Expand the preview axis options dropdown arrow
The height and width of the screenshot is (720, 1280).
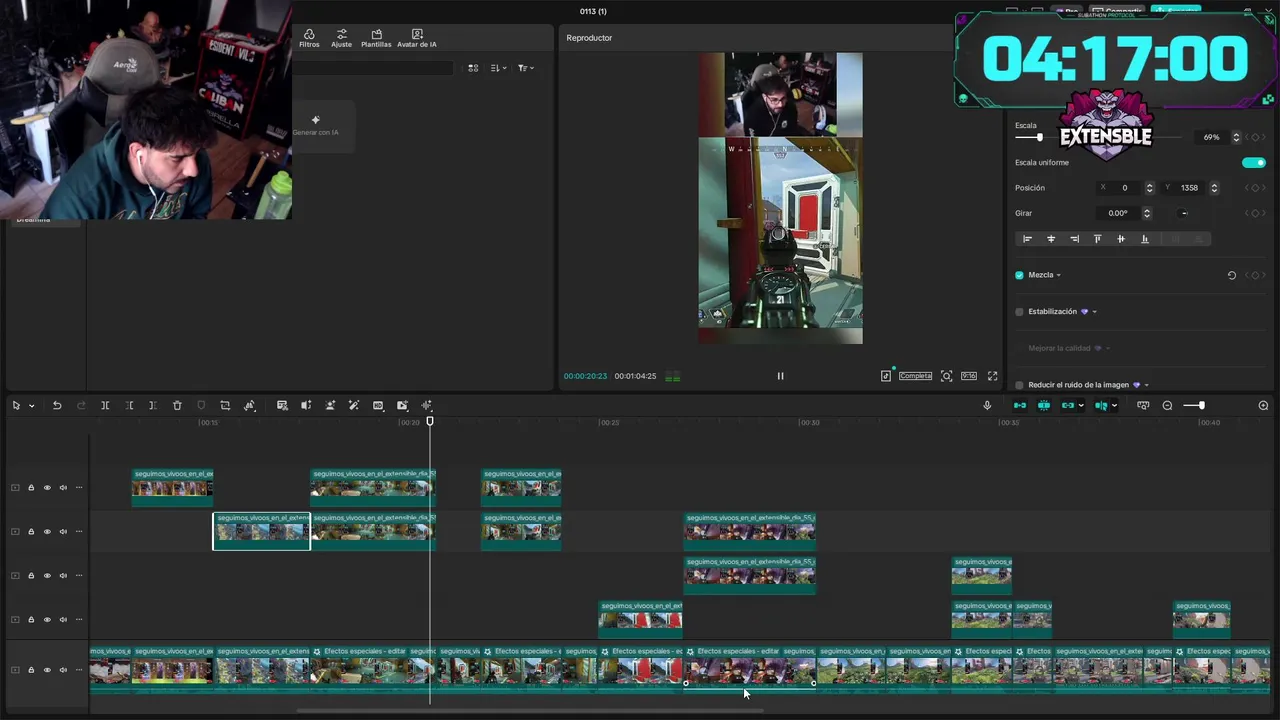(x=1115, y=406)
